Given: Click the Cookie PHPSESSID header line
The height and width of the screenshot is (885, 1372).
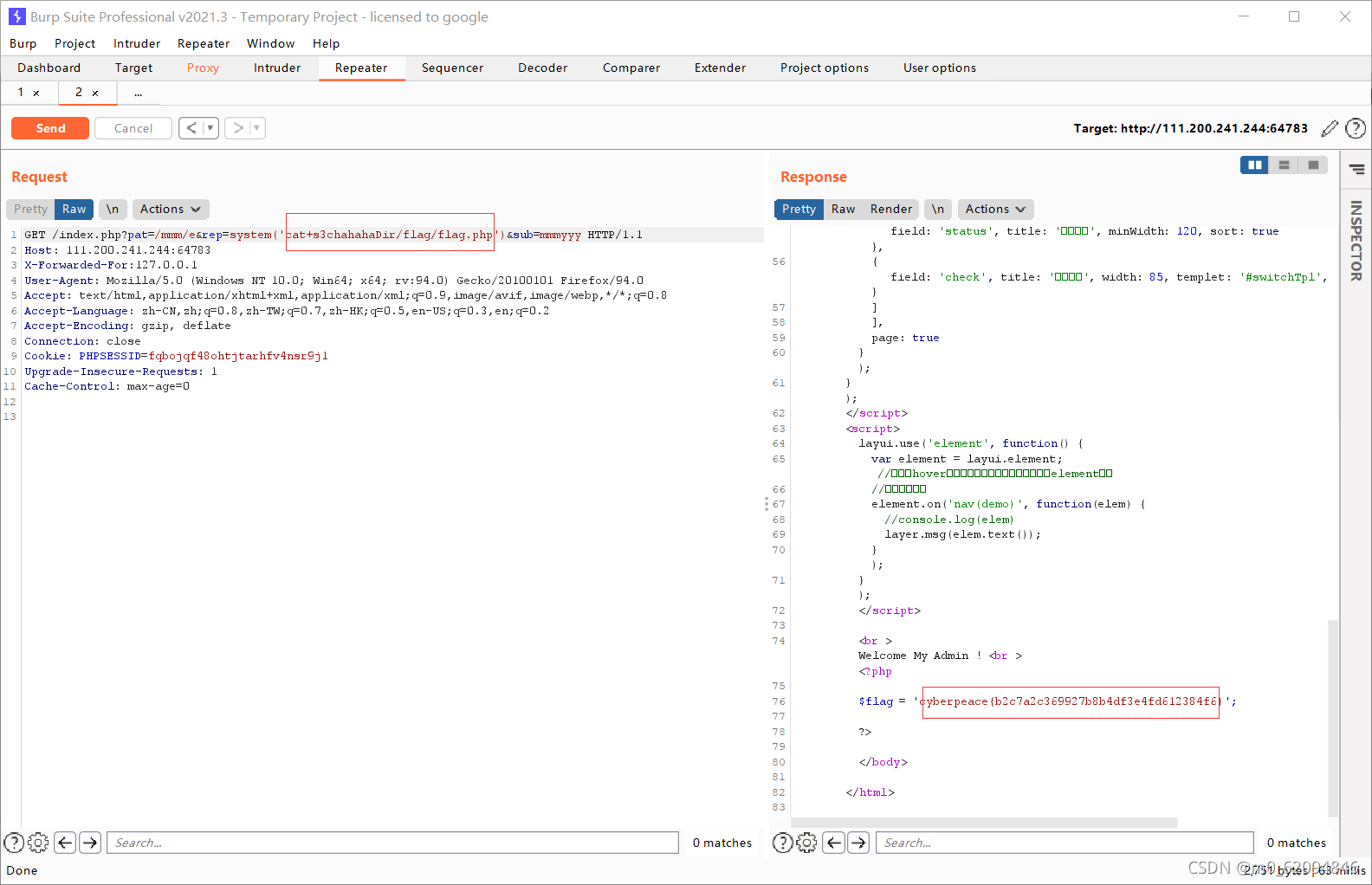Looking at the screenshot, I should (x=176, y=356).
